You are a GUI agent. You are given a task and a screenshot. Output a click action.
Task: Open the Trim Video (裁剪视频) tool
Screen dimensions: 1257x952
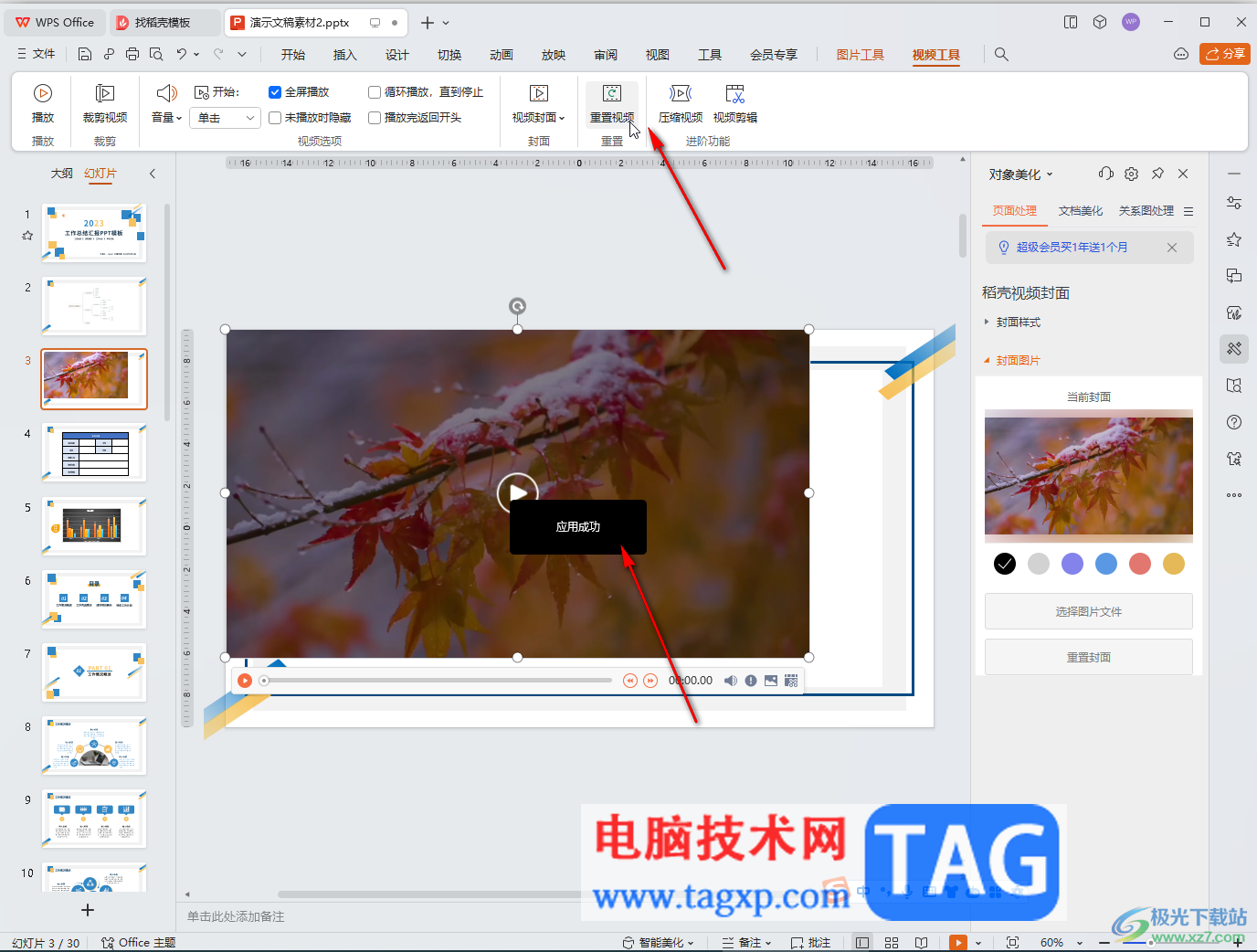click(105, 103)
